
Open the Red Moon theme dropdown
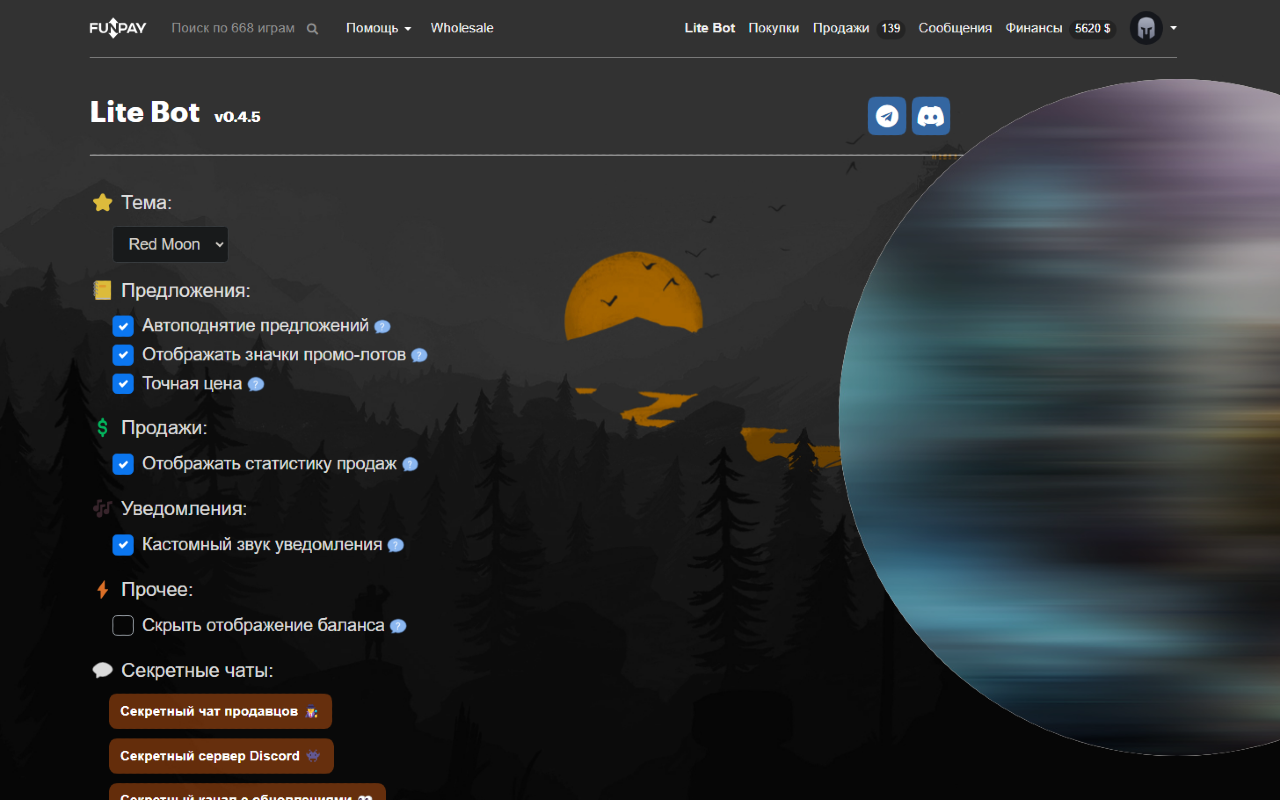click(x=171, y=244)
